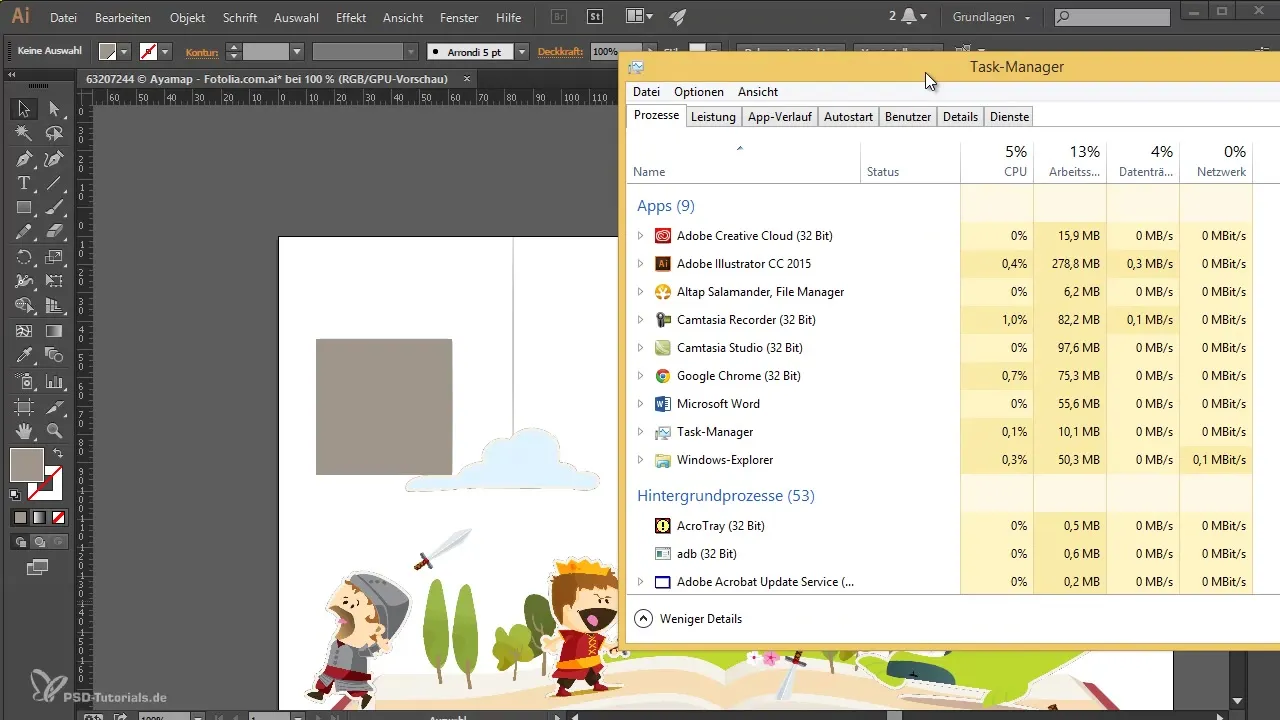This screenshot has height=720, width=1280.
Task: Set paint mode to Color
Action: [20, 518]
